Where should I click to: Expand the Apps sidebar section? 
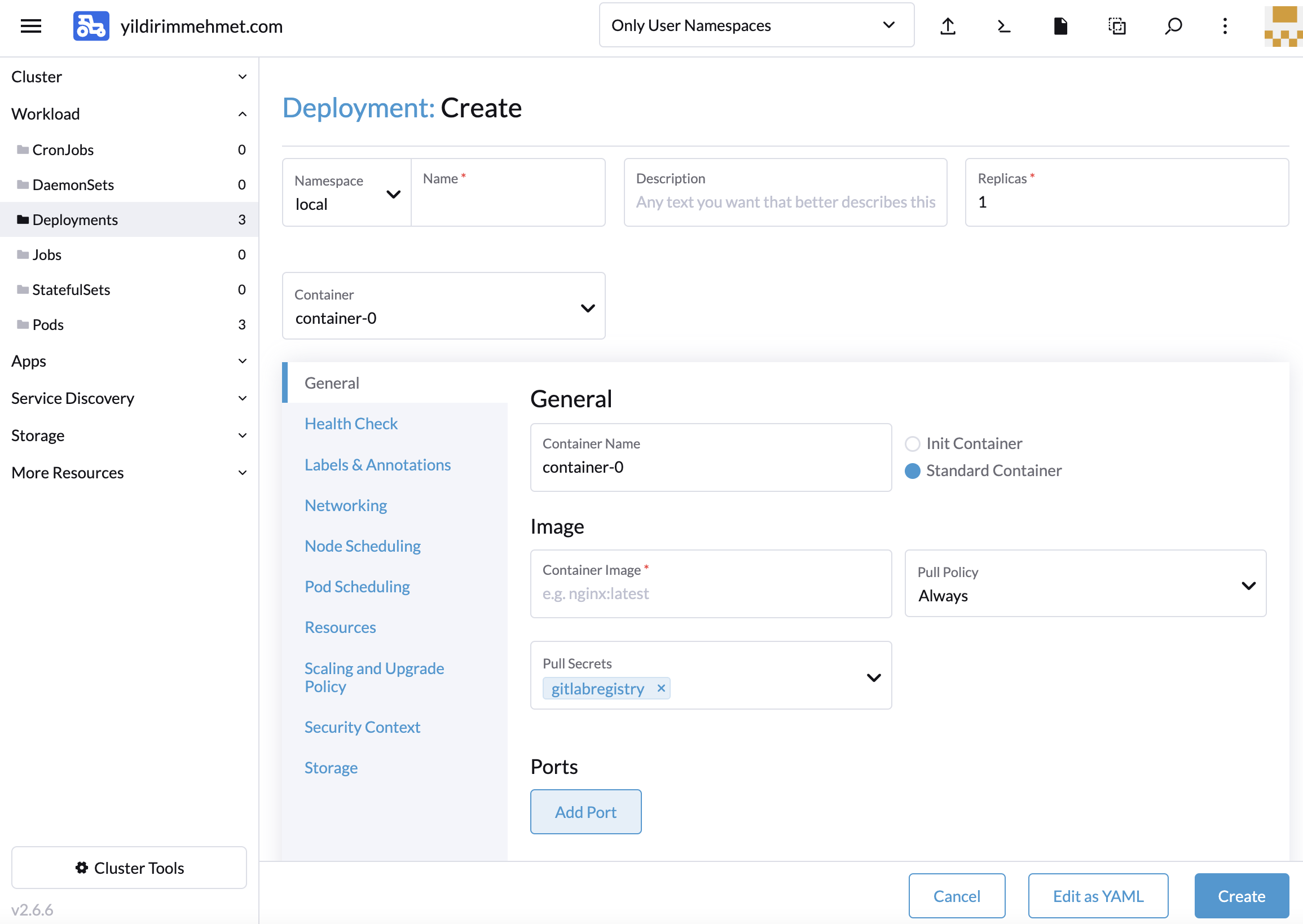(x=129, y=360)
